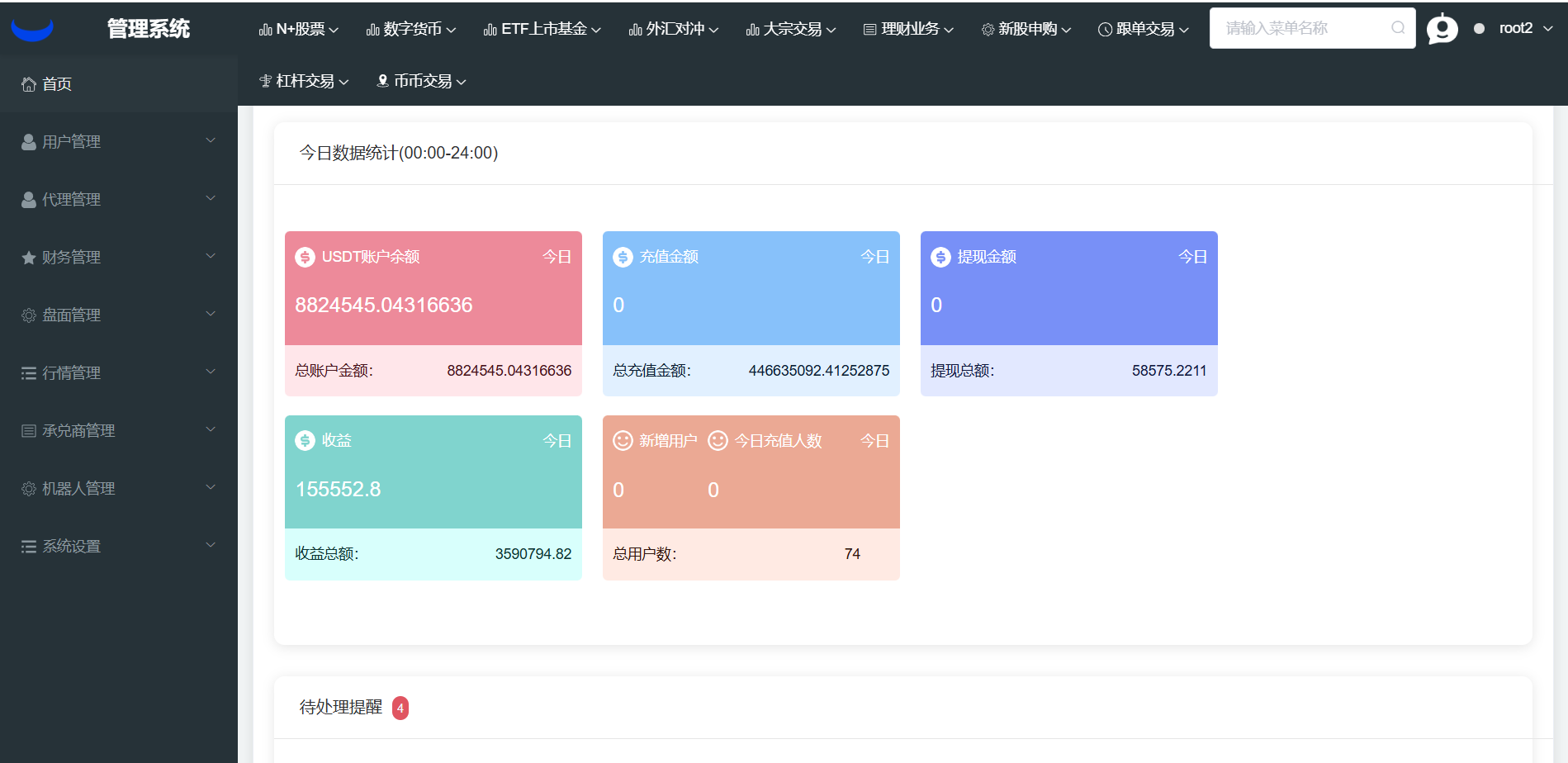Open the N+股票 top menu
The width and height of the screenshot is (1568, 763).
pos(299,30)
